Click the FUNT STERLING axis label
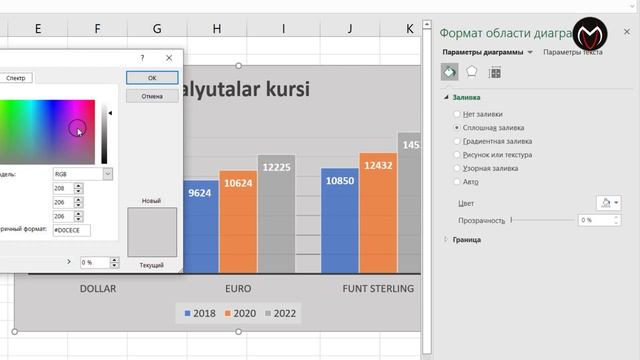 pyautogui.click(x=378, y=289)
